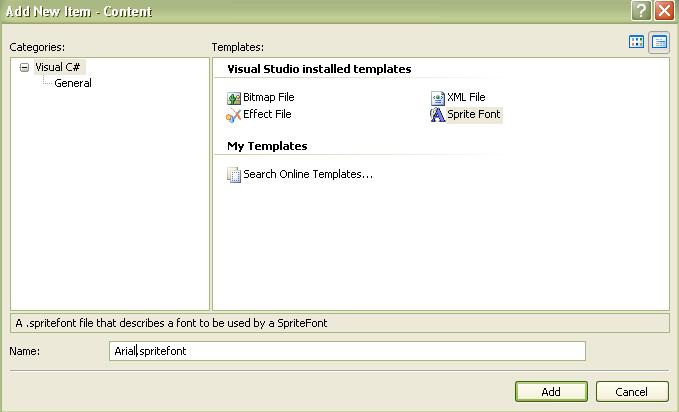Dismiss the dialog with Cancel
The height and width of the screenshot is (412, 679).
pos(632,392)
